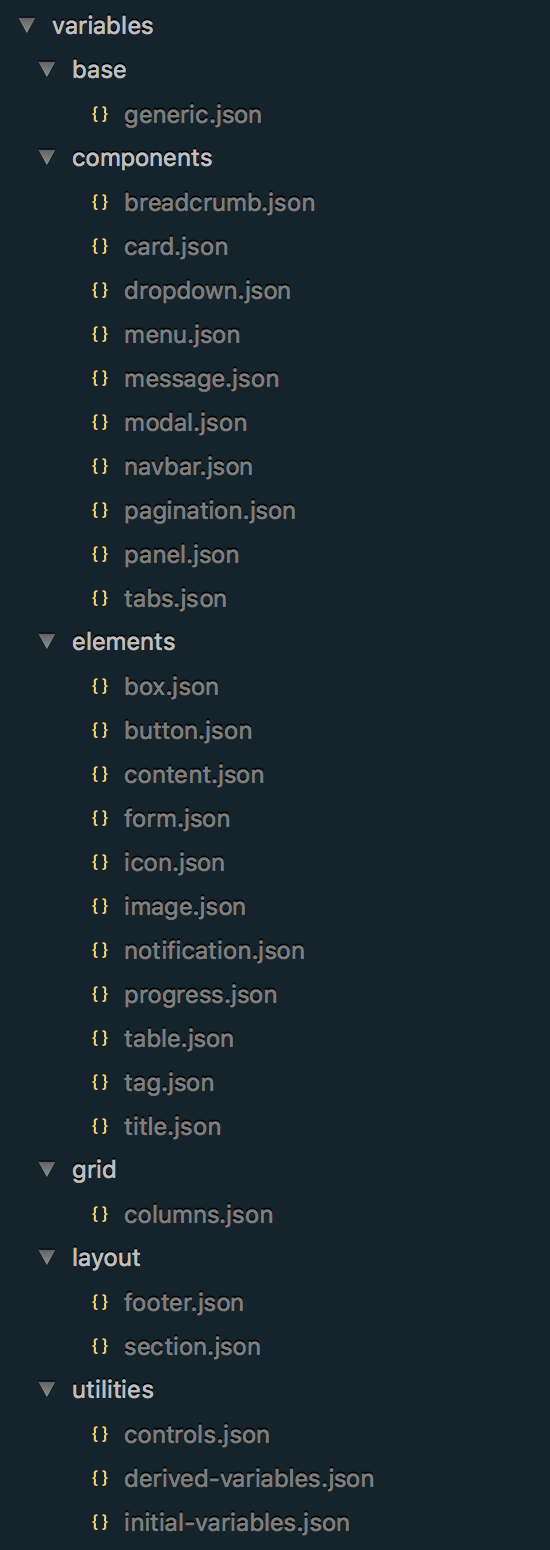Select the layout folder label
This screenshot has height=1550, width=550.
click(106, 1258)
